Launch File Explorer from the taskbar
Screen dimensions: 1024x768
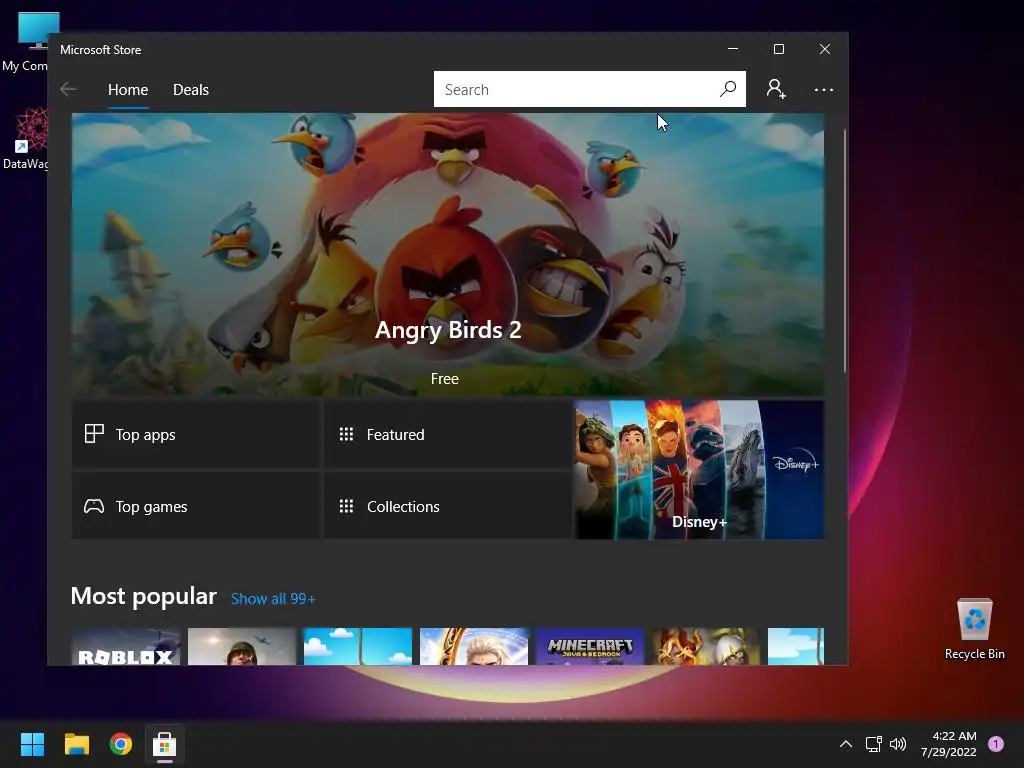tap(76, 744)
